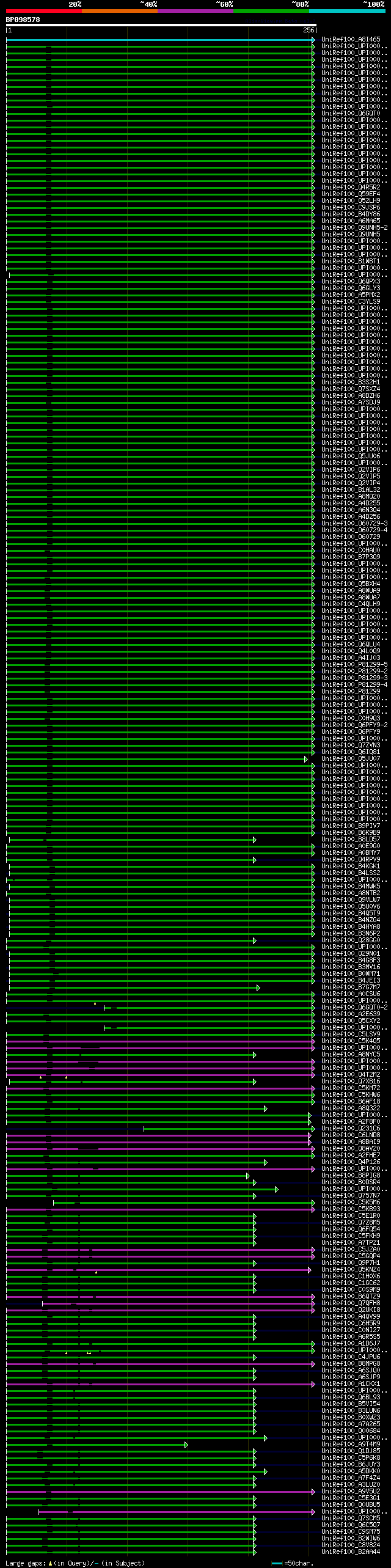Open hit label UniRef100_A8I465
Viewport: 391px width, 1568px height.
pyautogui.click(x=351, y=40)
